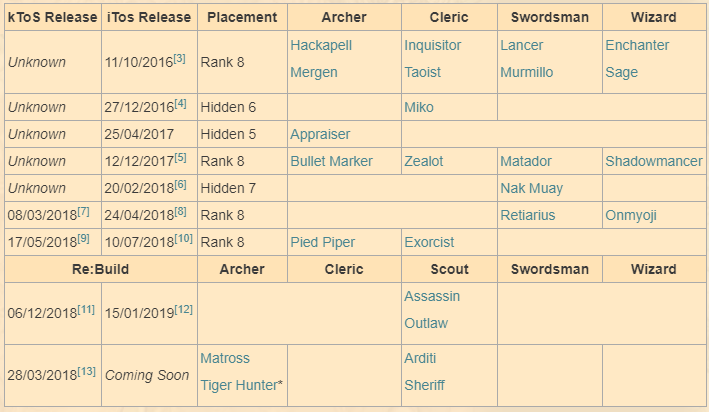Click the Bullet Marker link
709x412 pixels.
click(331, 161)
